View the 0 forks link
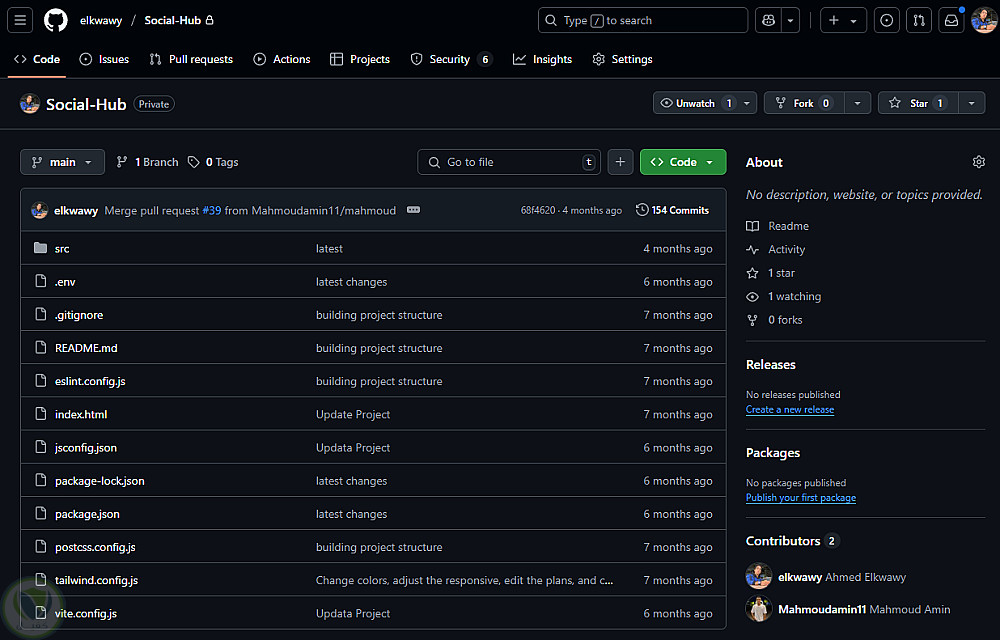The image size is (1000, 640). (x=774, y=320)
